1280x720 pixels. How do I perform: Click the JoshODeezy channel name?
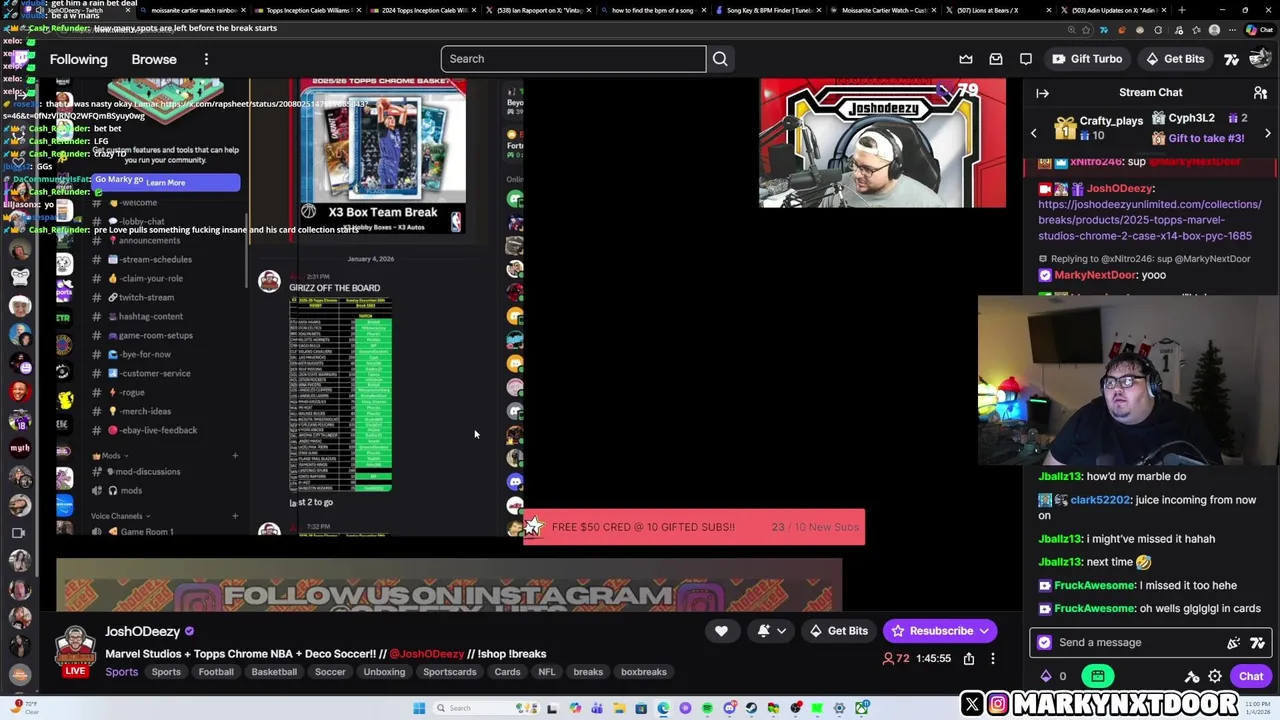[x=142, y=631]
